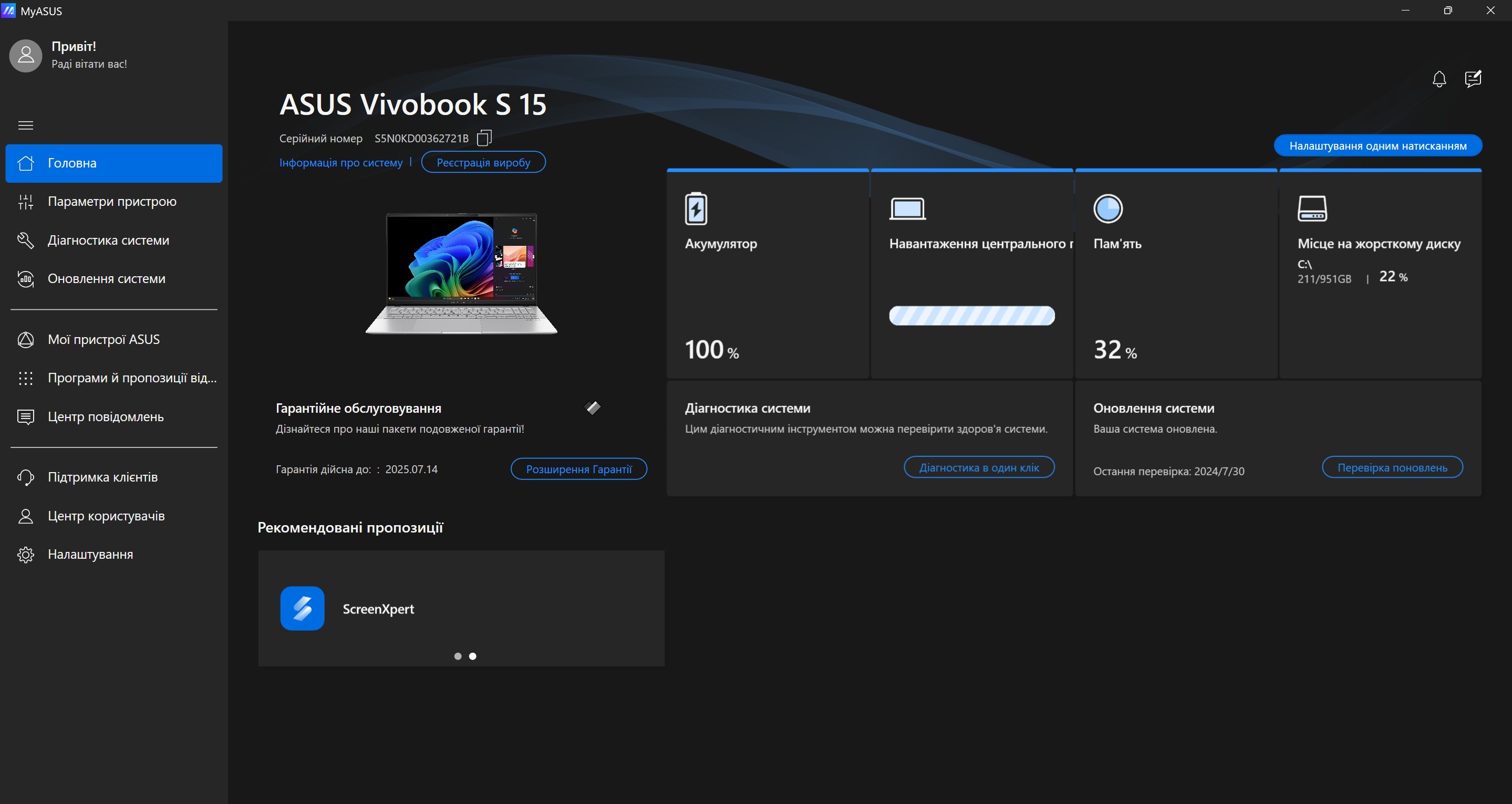Copy the serial number with copy icon
The height and width of the screenshot is (804, 1512).
point(484,138)
